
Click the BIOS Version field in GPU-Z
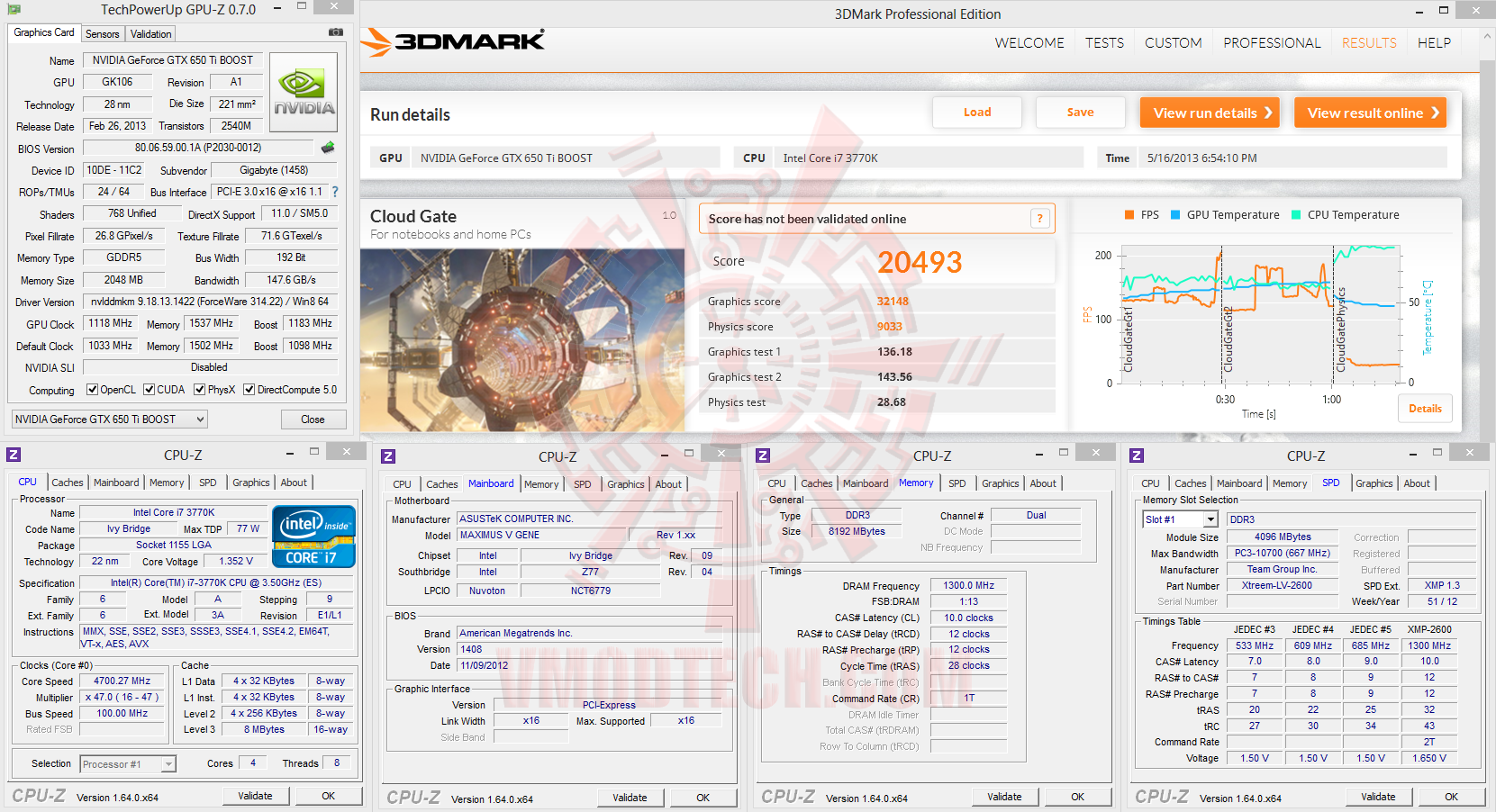click(x=198, y=148)
